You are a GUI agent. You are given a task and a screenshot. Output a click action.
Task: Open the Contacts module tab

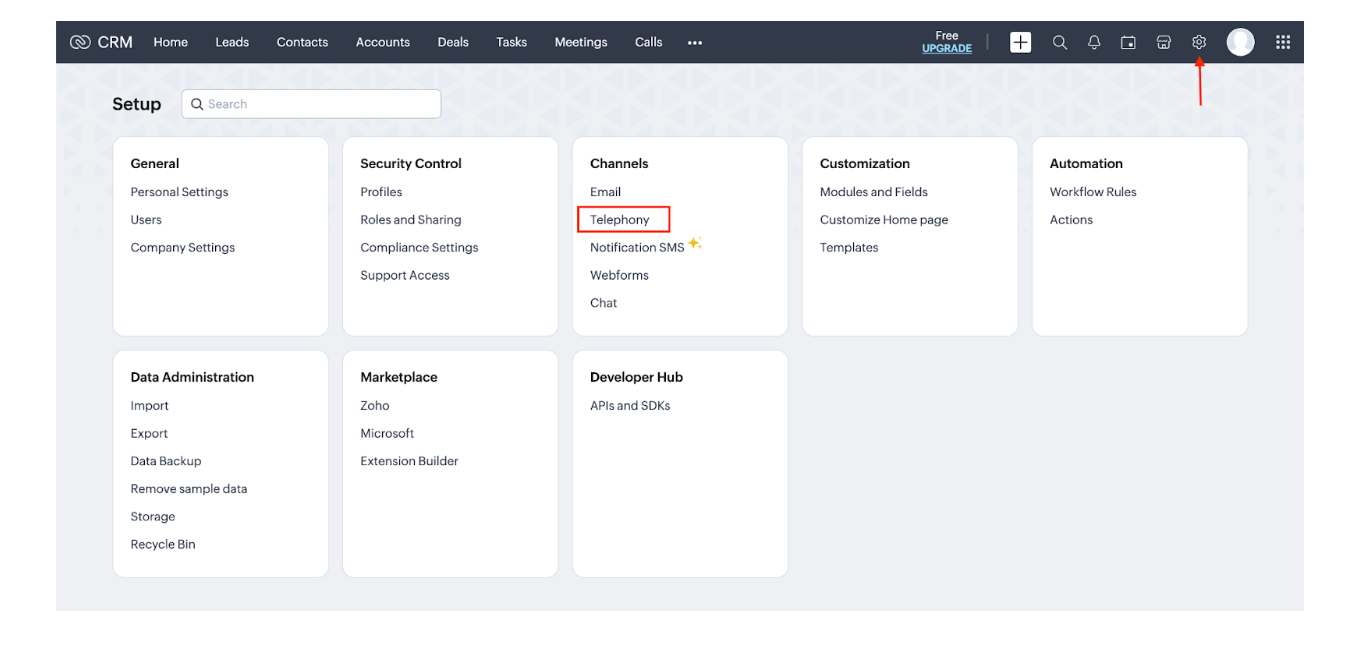302,42
